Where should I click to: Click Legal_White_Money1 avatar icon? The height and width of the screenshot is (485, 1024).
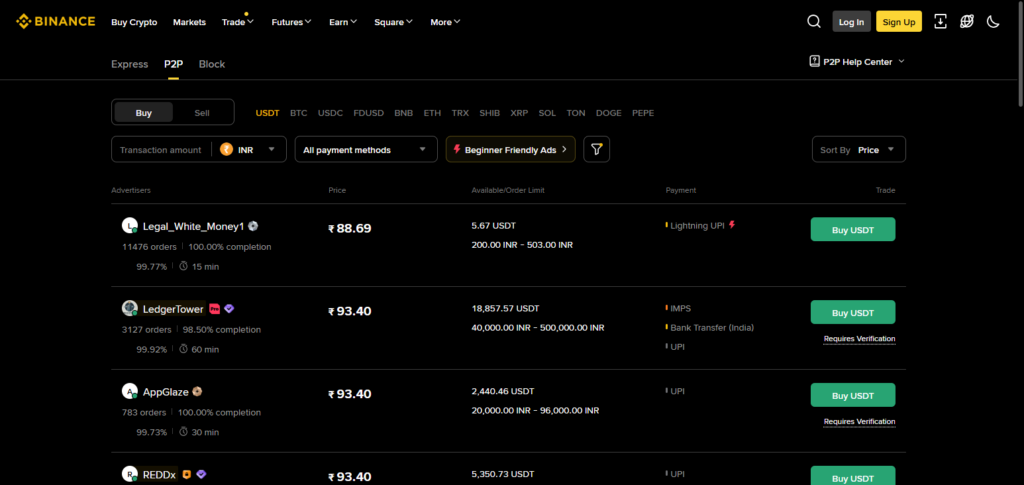[x=130, y=226]
